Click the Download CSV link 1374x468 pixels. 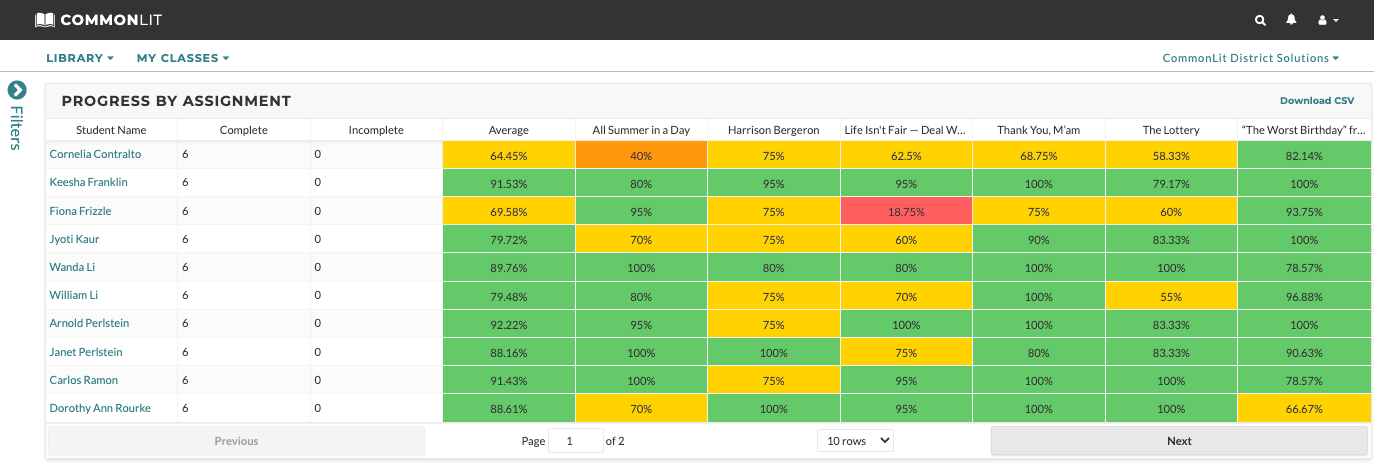[x=1317, y=101]
